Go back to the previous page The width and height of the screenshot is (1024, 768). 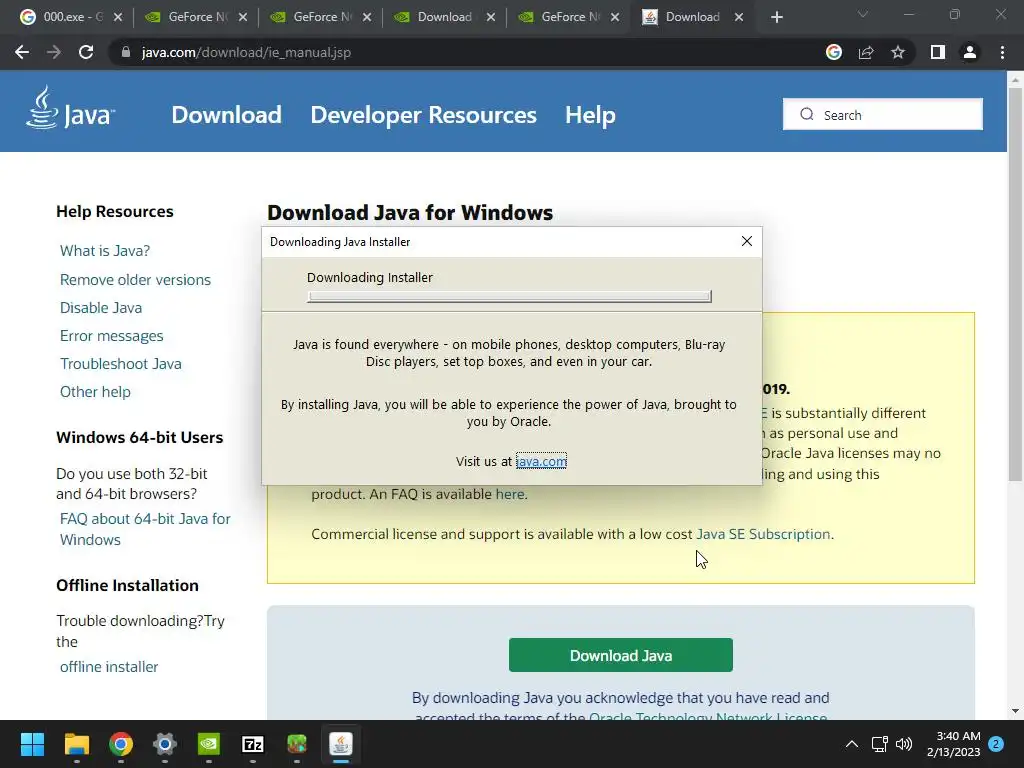(22, 52)
